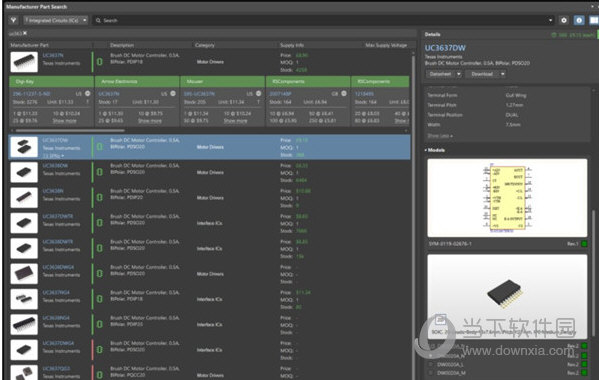Screen dimensions: 599x380
Task: Click Show more under Digi-Key pricing
Action: tap(64, 121)
